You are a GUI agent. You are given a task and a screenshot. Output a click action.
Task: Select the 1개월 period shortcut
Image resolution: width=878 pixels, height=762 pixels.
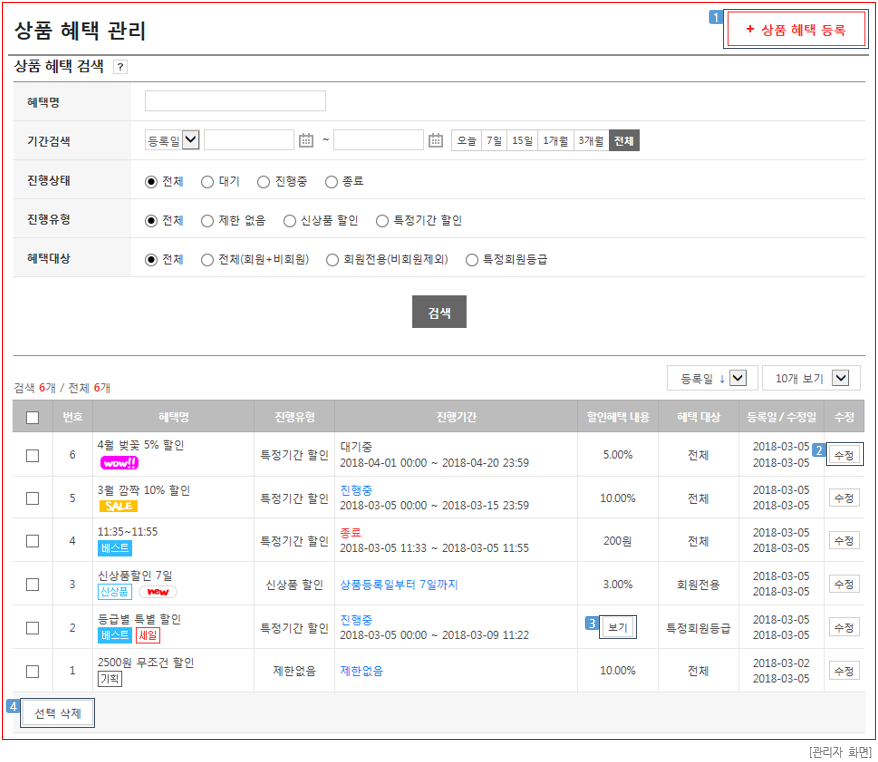tap(555, 141)
